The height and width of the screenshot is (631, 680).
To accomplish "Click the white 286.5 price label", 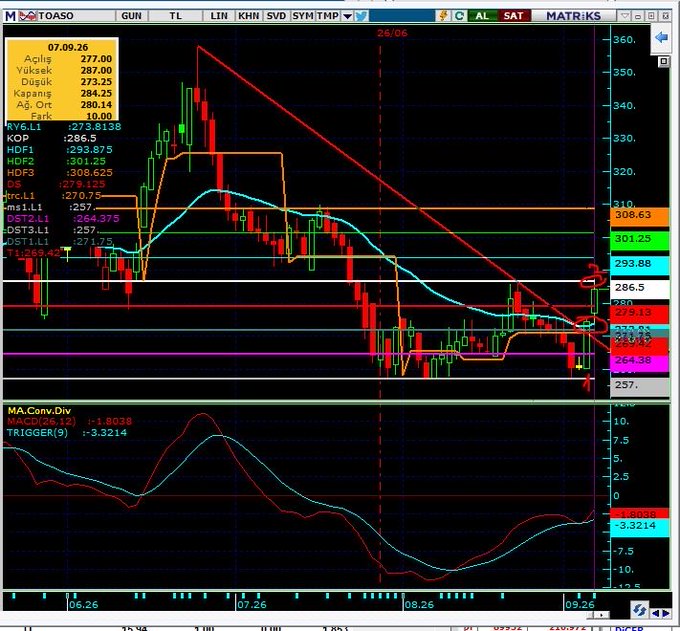I will [x=639, y=288].
